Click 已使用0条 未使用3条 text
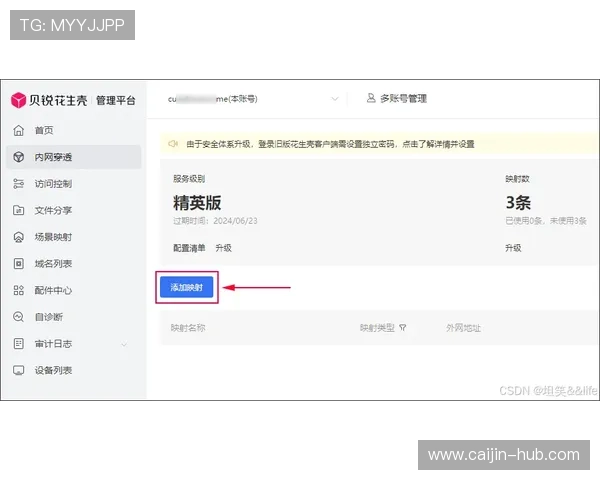This screenshot has width=600, height=480. point(546,221)
